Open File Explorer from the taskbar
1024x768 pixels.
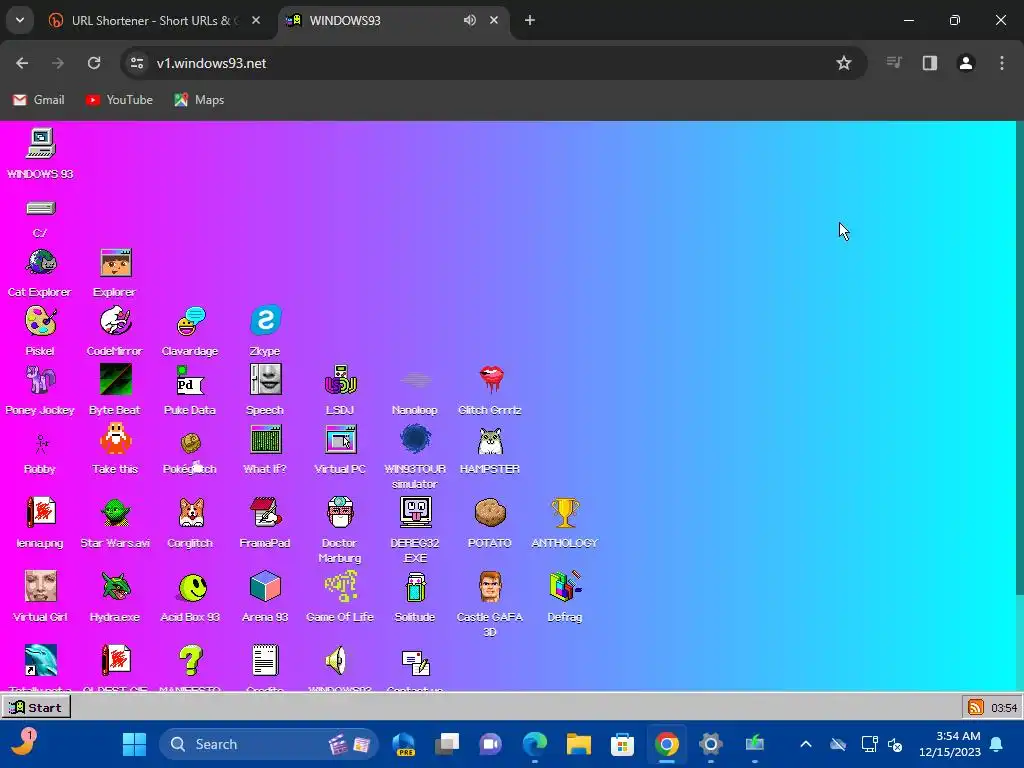pyautogui.click(x=579, y=744)
